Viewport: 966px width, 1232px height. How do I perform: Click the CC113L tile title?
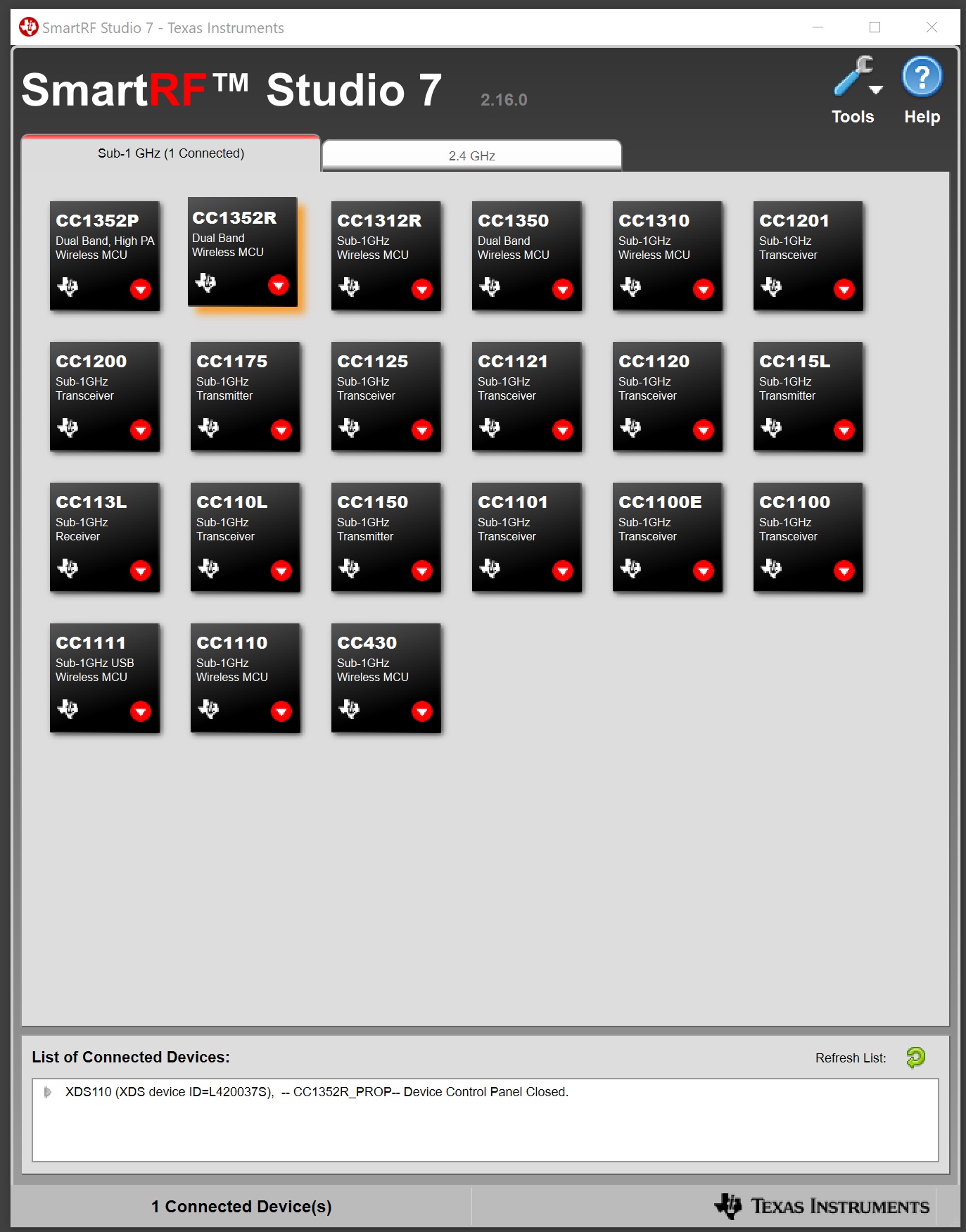[x=91, y=502]
